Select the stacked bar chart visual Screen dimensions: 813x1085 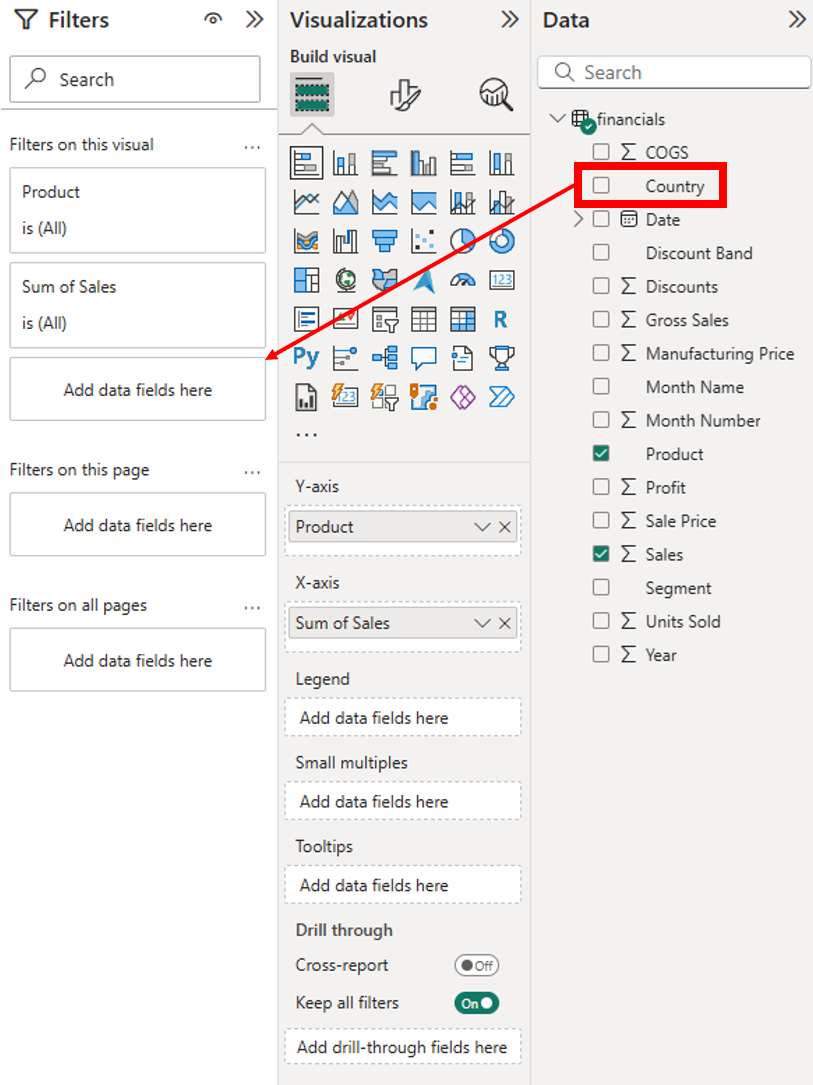pyautogui.click(x=306, y=163)
